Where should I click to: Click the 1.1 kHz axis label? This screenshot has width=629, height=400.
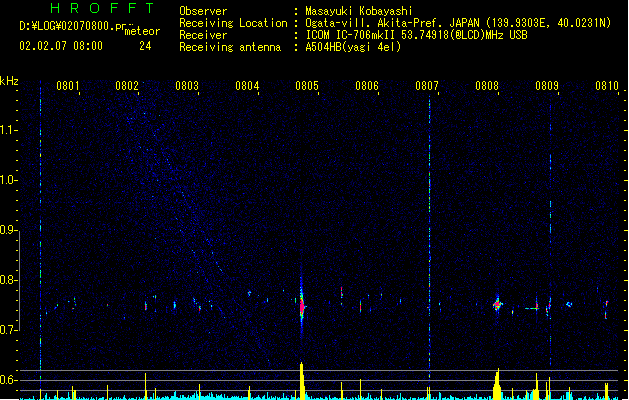pos(8,130)
